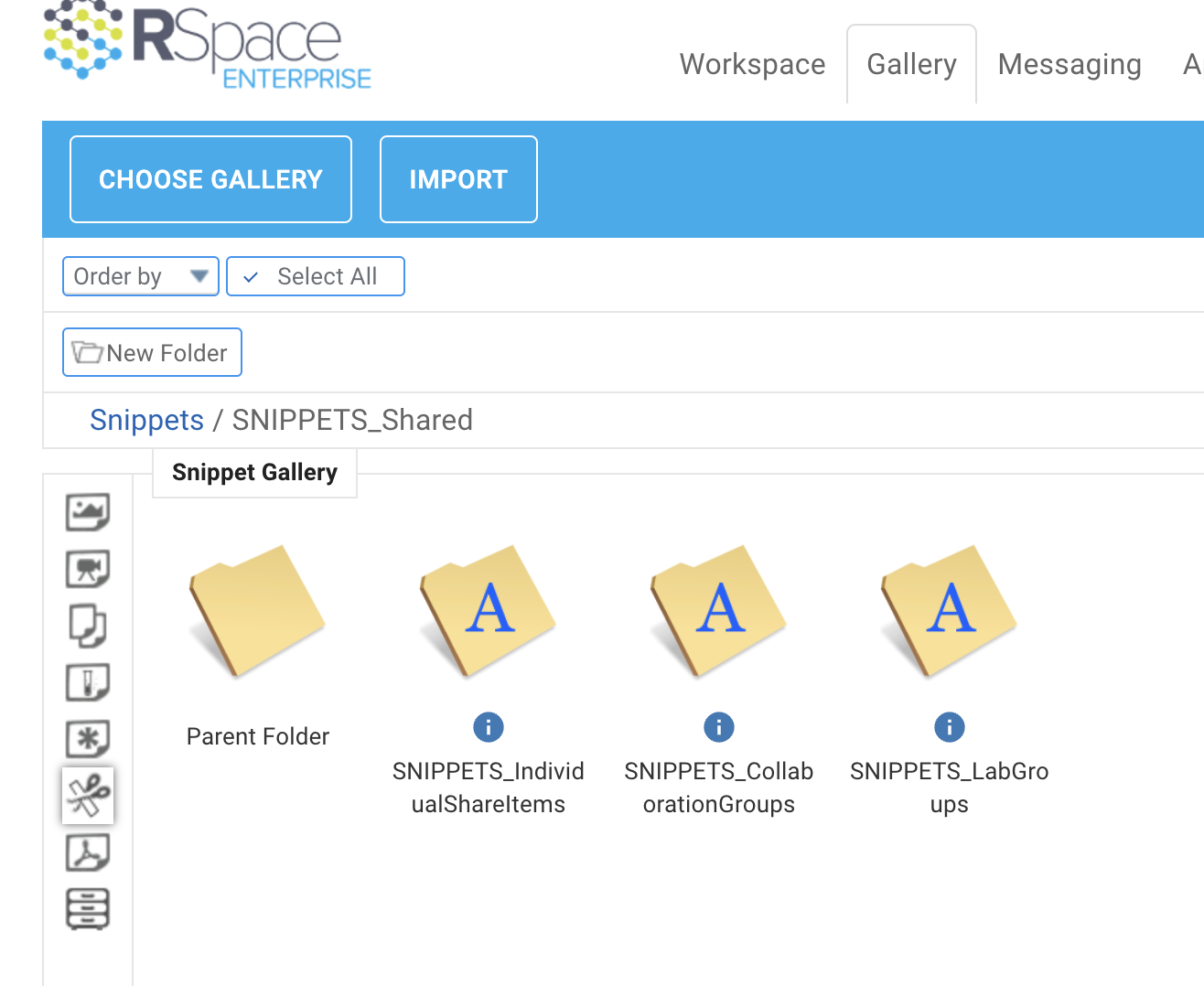Image resolution: width=1204 pixels, height=986 pixels.
Task: Click info icon for SNIPPETS_LabGroups
Action: pos(950,727)
